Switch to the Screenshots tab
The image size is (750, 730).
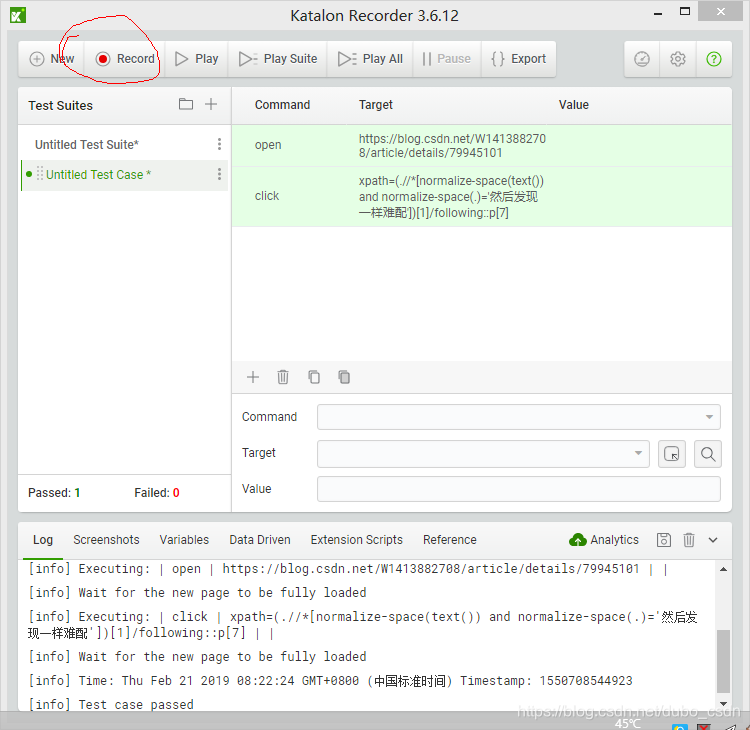point(106,540)
